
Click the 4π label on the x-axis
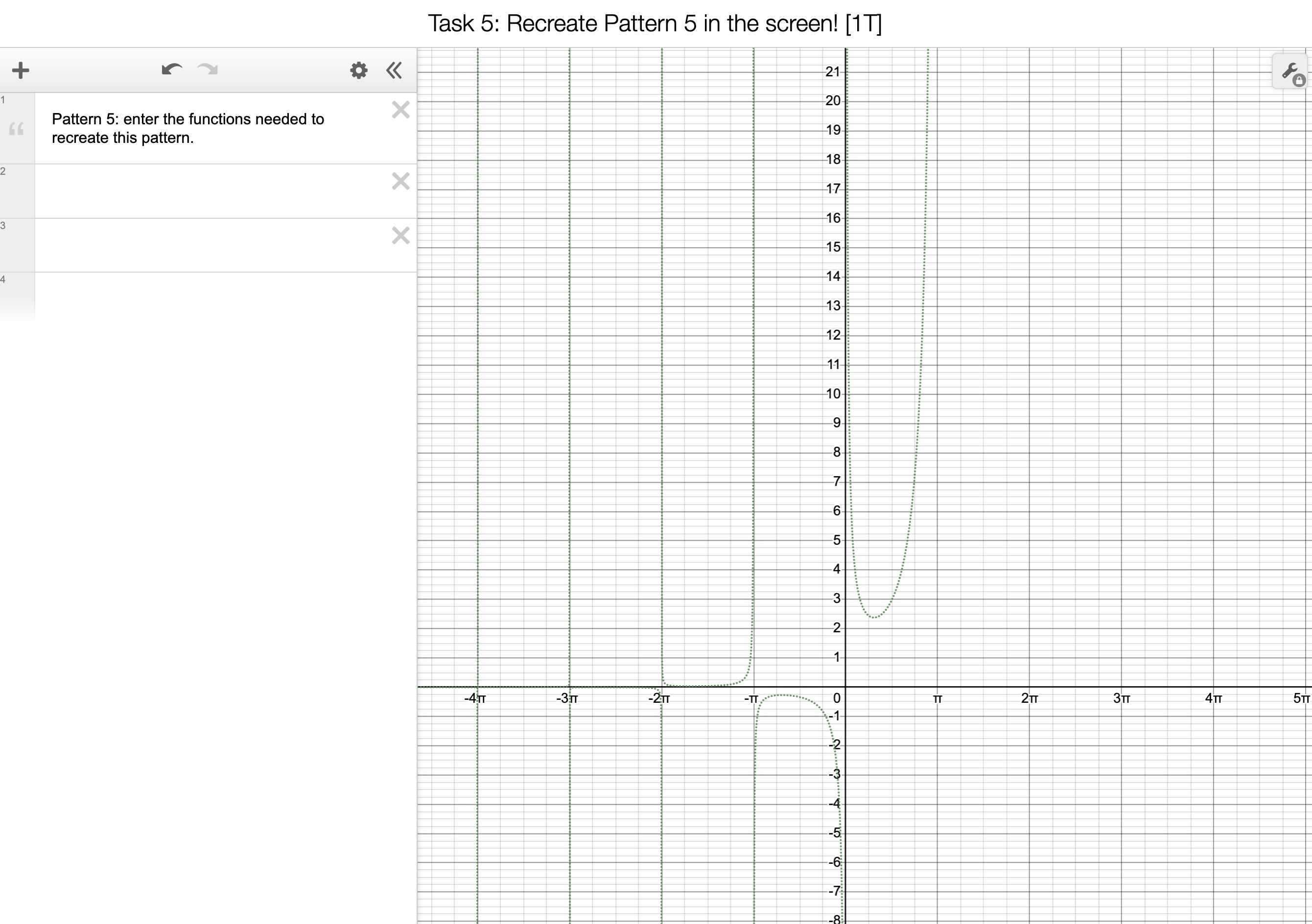click(1214, 698)
